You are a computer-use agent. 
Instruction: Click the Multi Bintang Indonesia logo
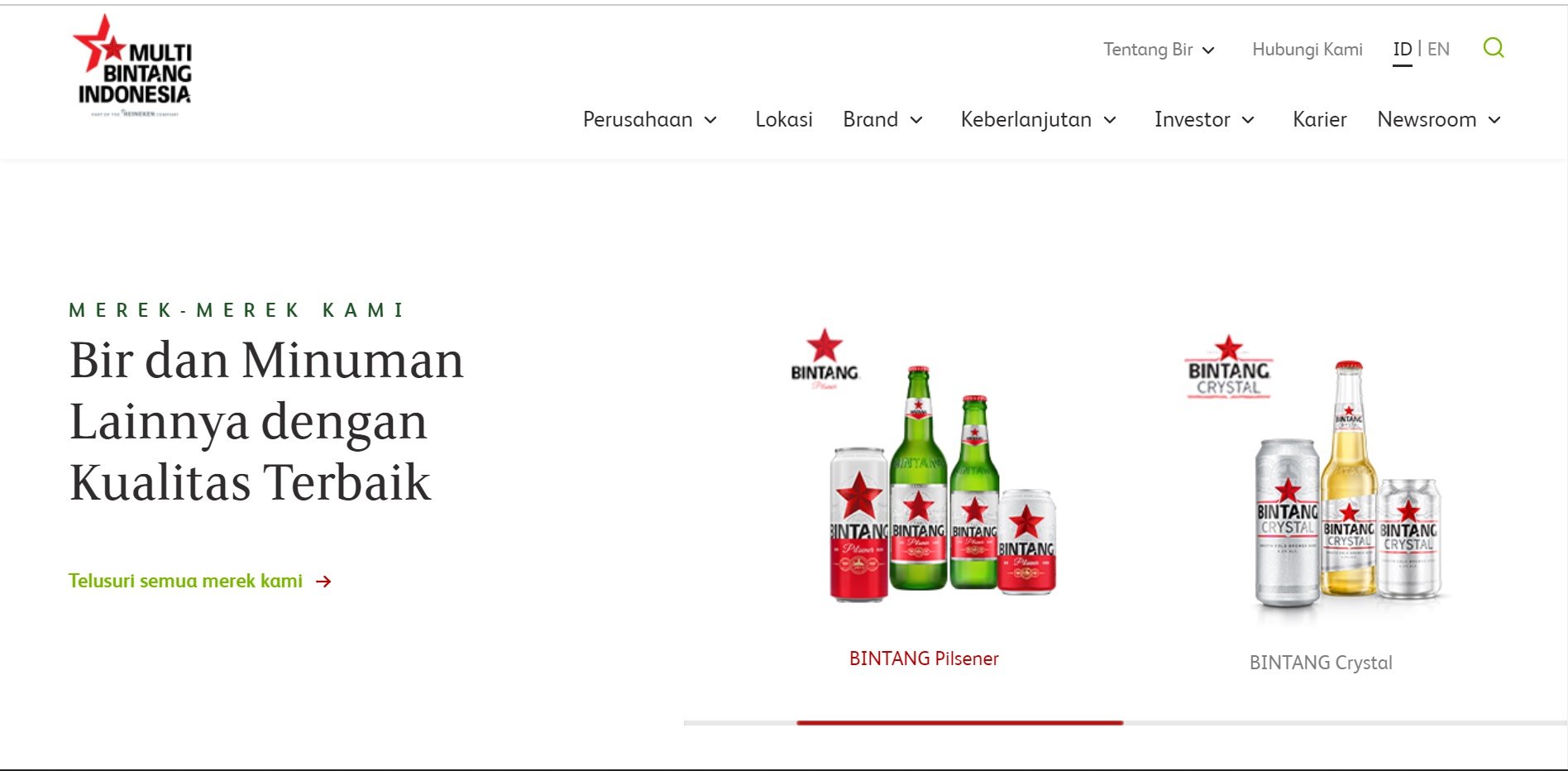132,65
